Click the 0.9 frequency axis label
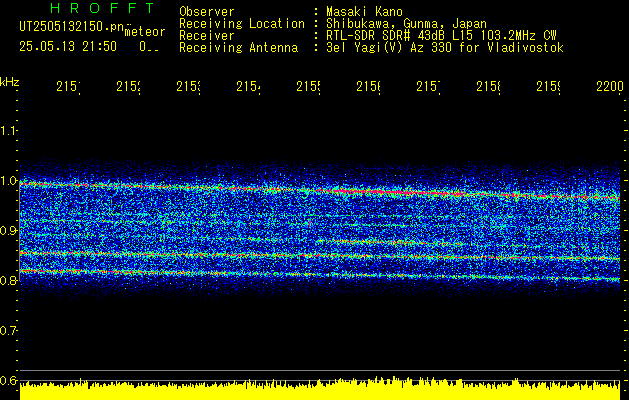Screen dimensions: 629x400 8,231
